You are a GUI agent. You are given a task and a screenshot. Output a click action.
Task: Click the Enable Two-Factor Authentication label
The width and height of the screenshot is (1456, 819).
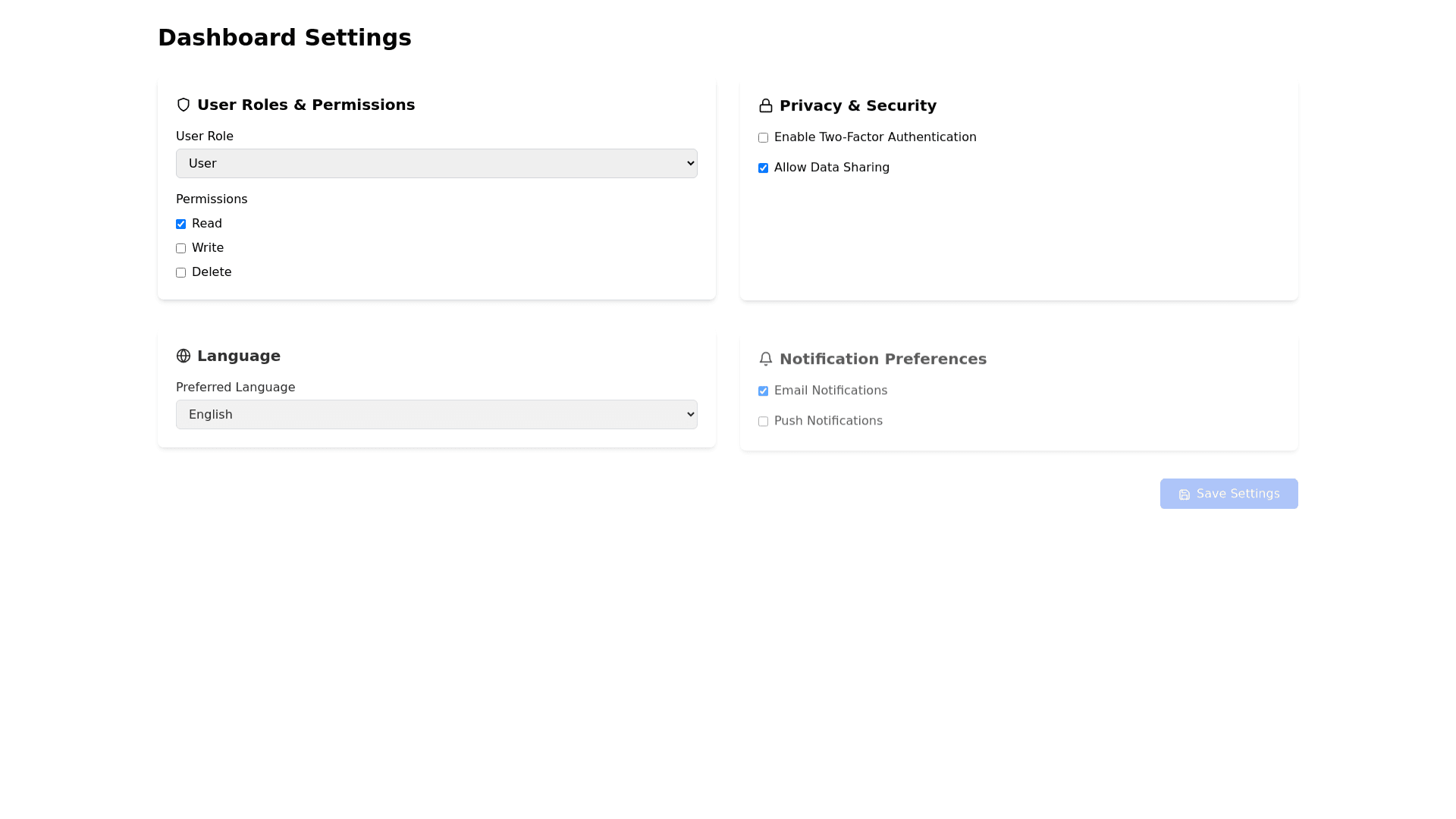point(875,137)
